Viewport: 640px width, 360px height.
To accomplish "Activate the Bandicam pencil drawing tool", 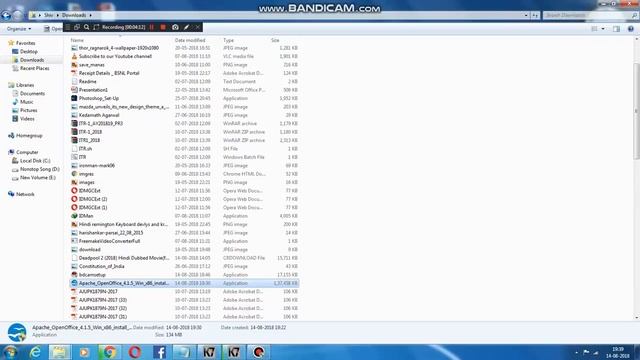I will point(187,27).
